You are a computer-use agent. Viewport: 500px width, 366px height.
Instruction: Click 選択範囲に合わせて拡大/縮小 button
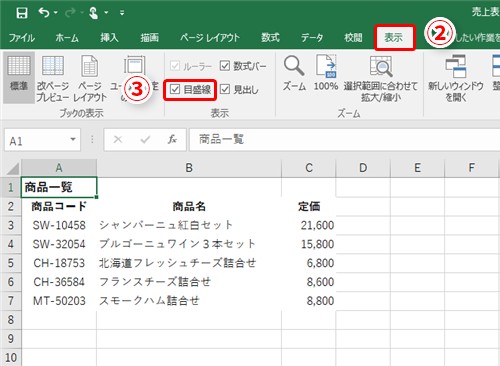click(381, 79)
